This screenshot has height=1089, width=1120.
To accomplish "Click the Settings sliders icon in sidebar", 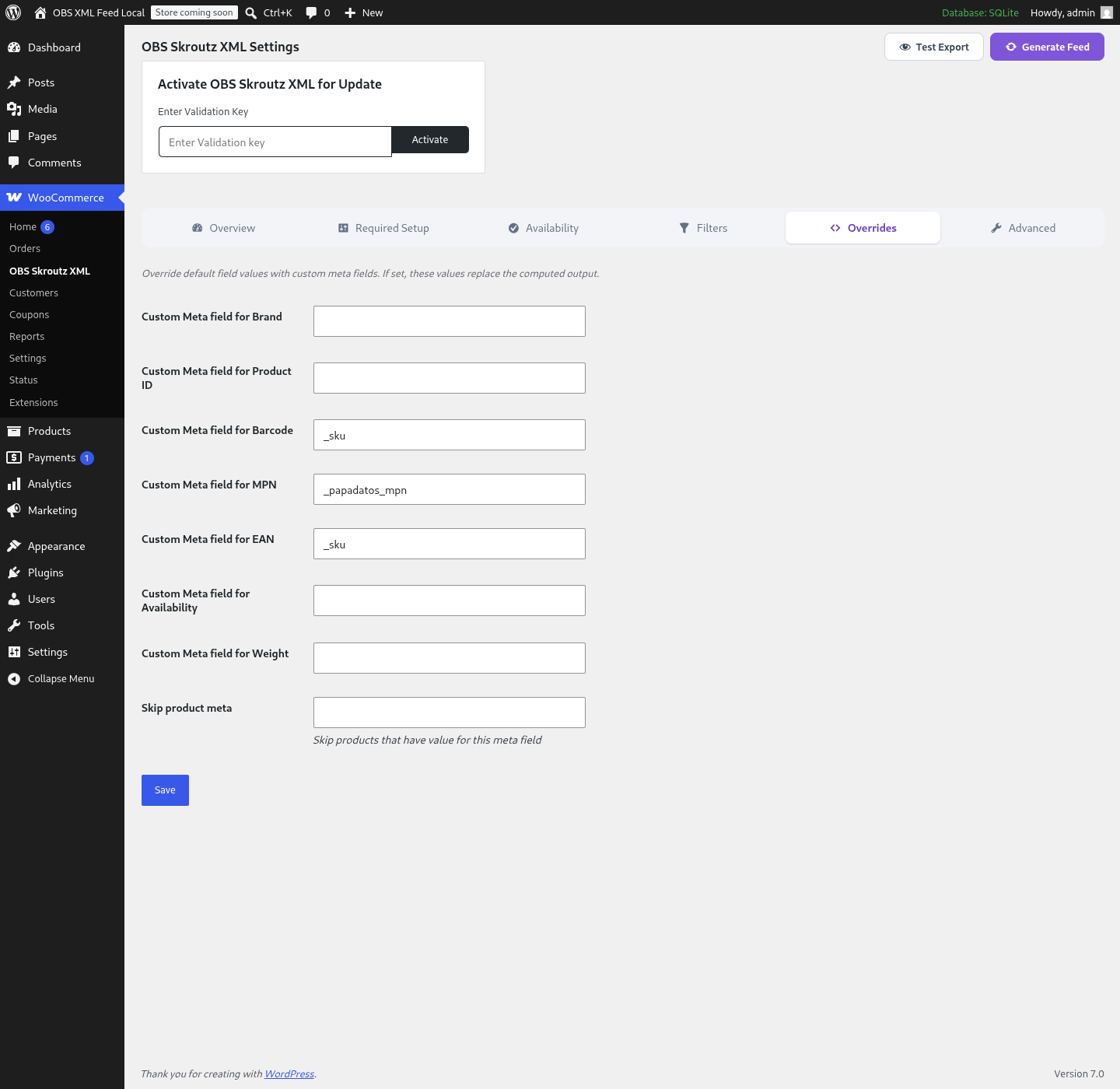I will 14,652.
